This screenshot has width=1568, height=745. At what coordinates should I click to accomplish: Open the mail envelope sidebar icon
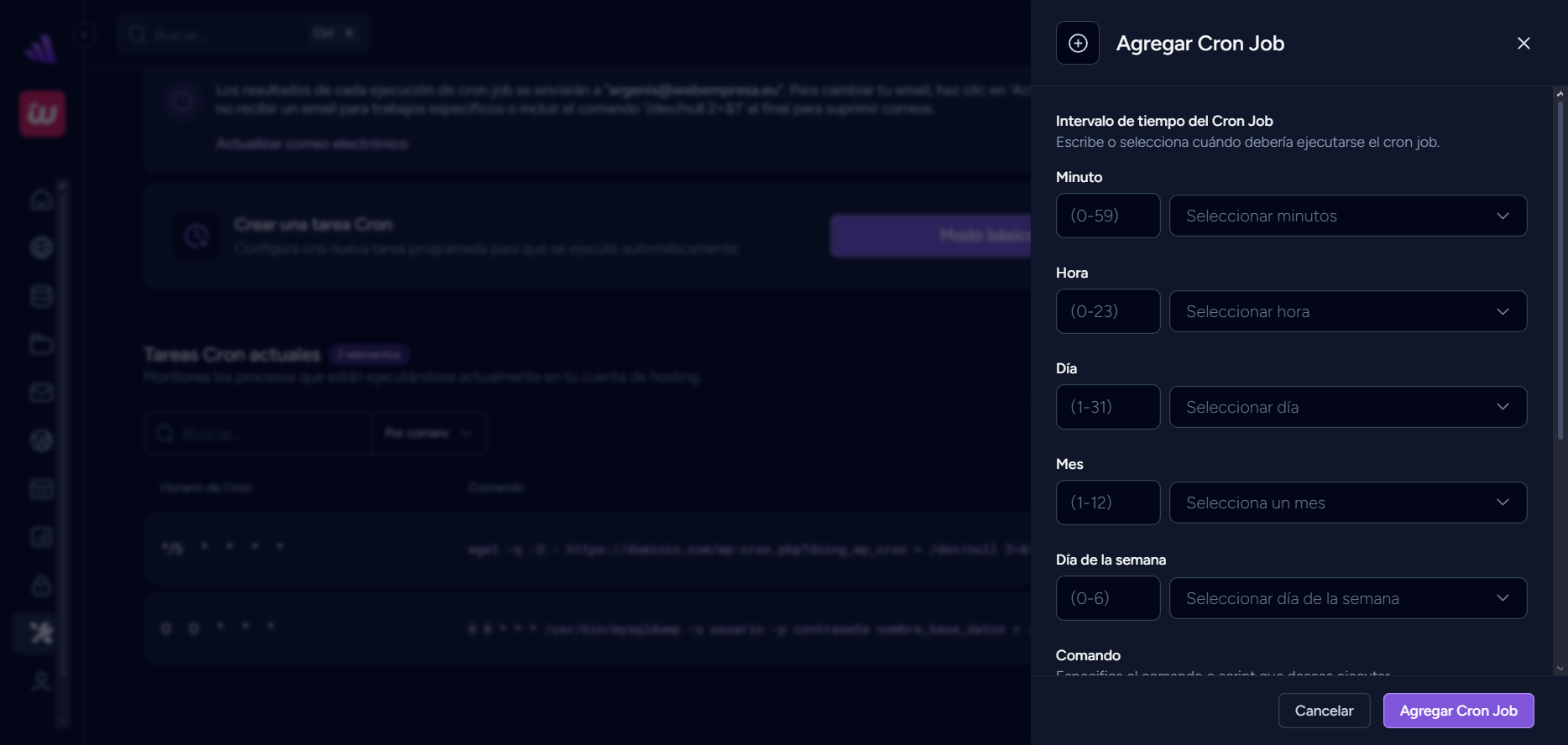[41, 393]
